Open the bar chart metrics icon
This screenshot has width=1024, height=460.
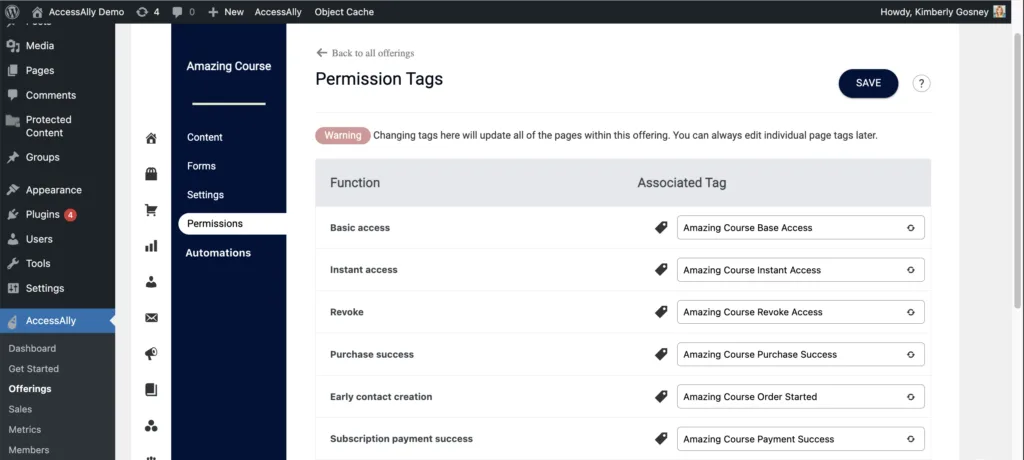coord(151,246)
